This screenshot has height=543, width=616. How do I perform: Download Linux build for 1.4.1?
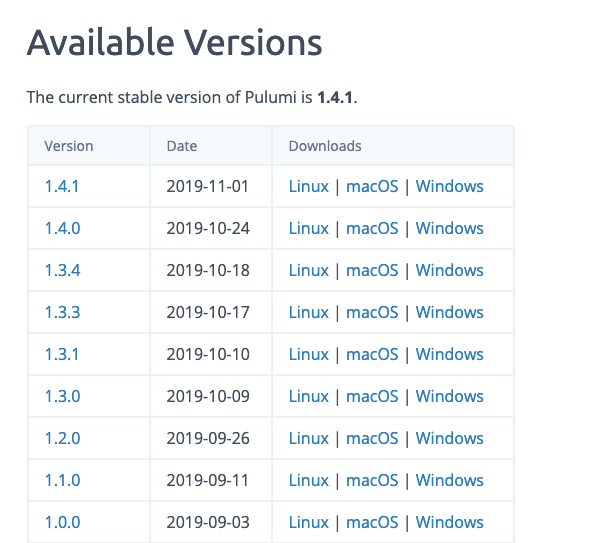pos(308,186)
